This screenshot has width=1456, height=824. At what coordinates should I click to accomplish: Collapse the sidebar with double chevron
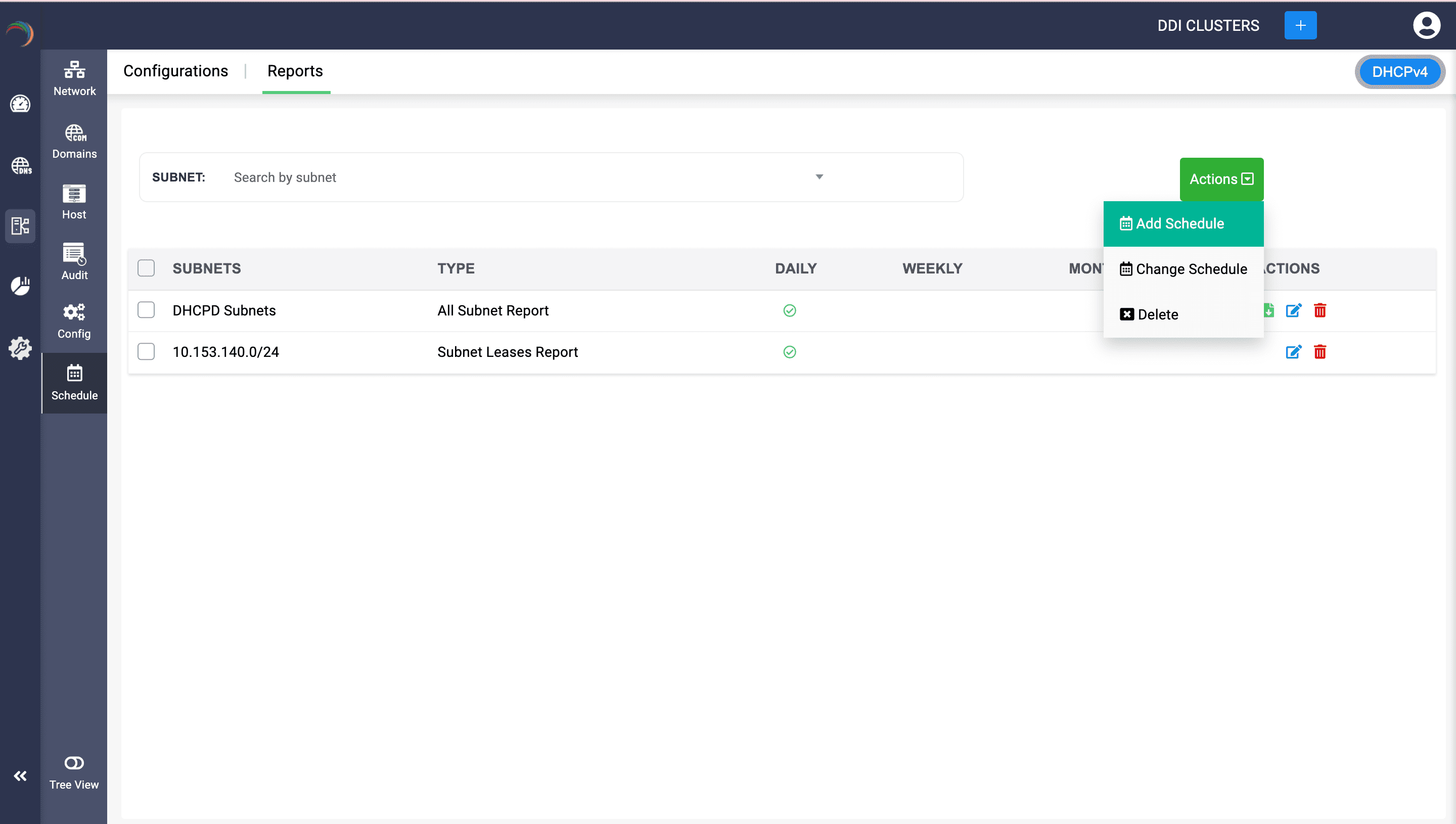[x=20, y=776]
